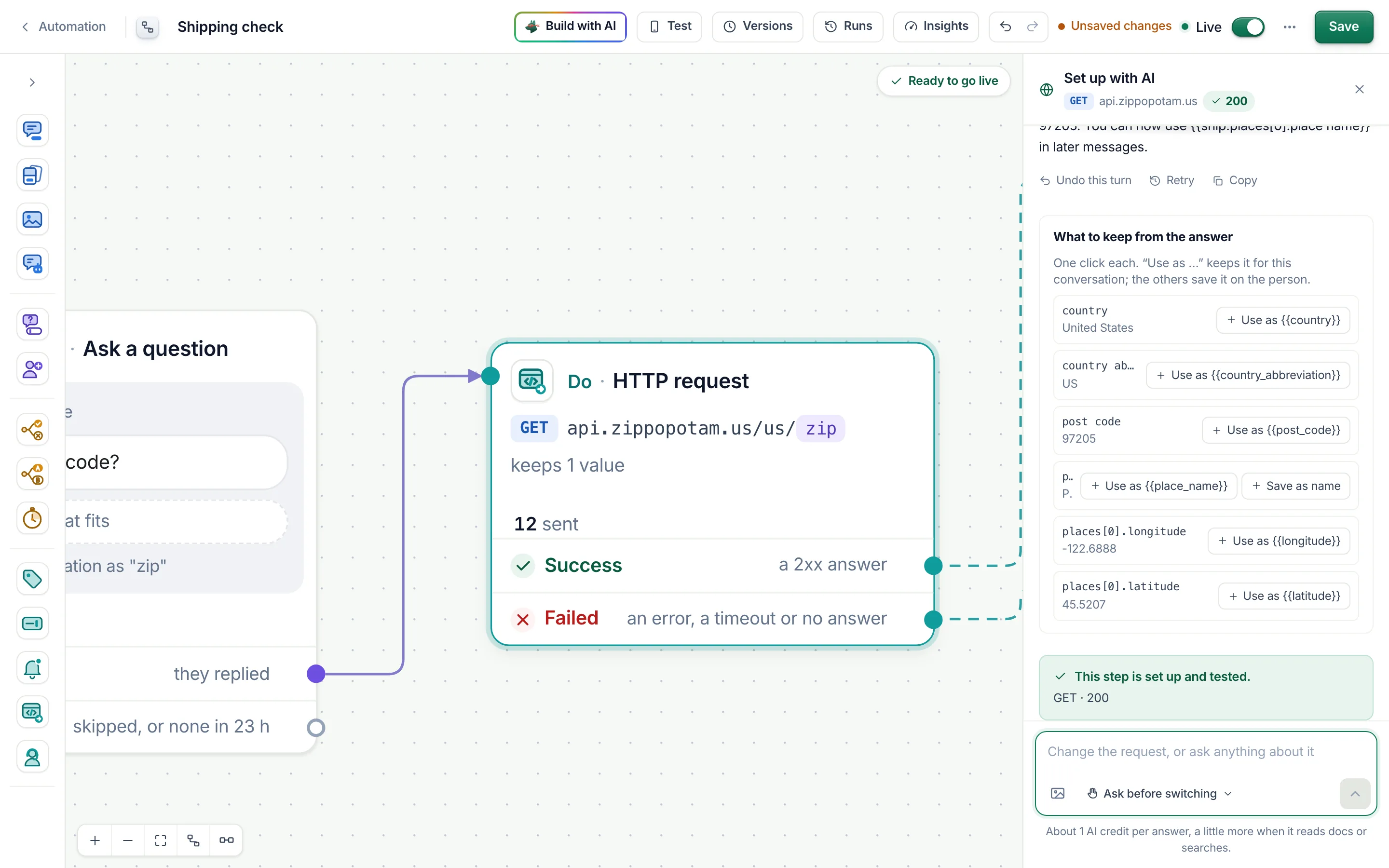Viewport: 1389px width, 868px height.
Task: Add a message block from sidebar
Action: 32,130
